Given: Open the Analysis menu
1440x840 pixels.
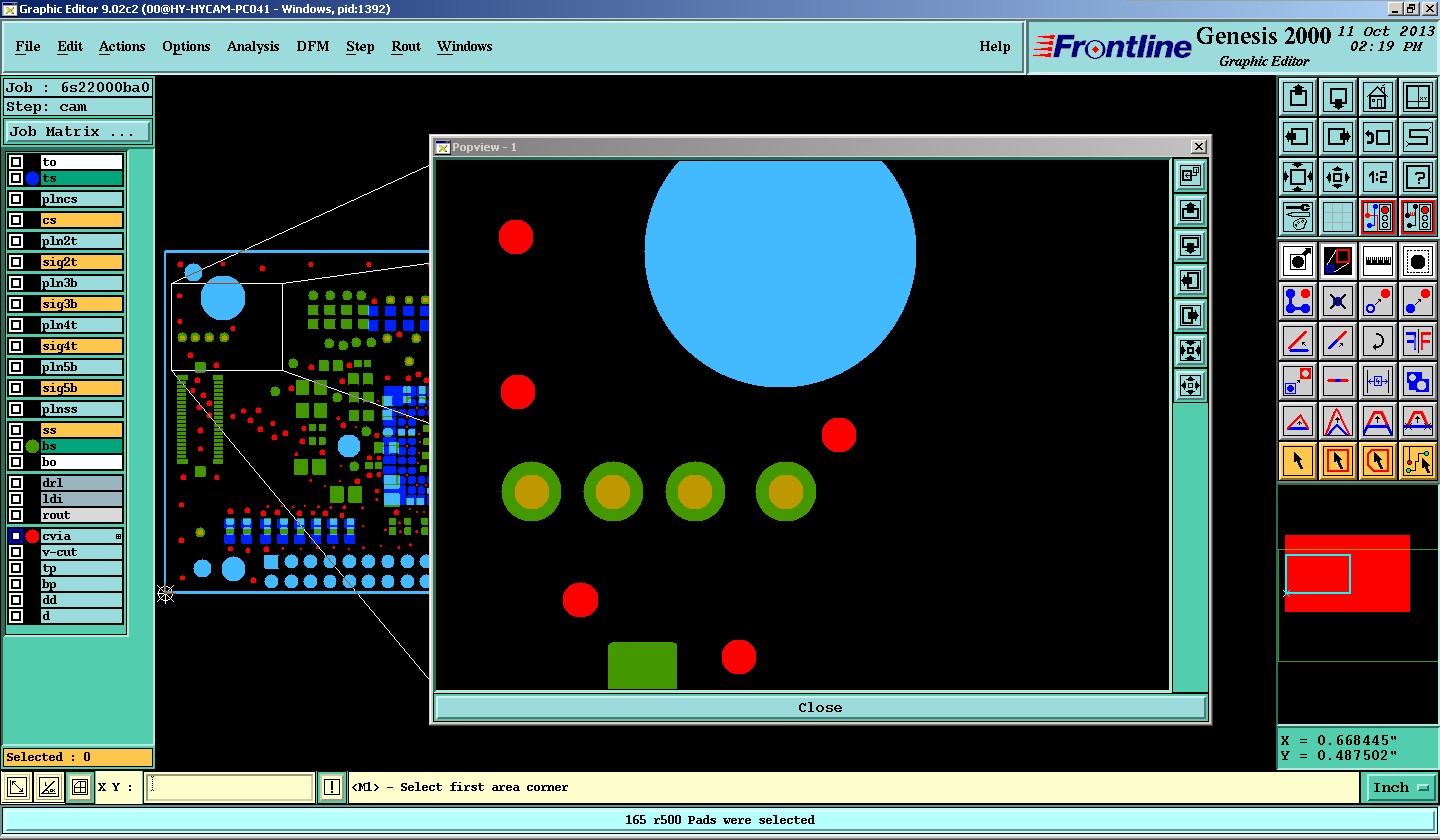Looking at the screenshot, I should pos(253,46).
